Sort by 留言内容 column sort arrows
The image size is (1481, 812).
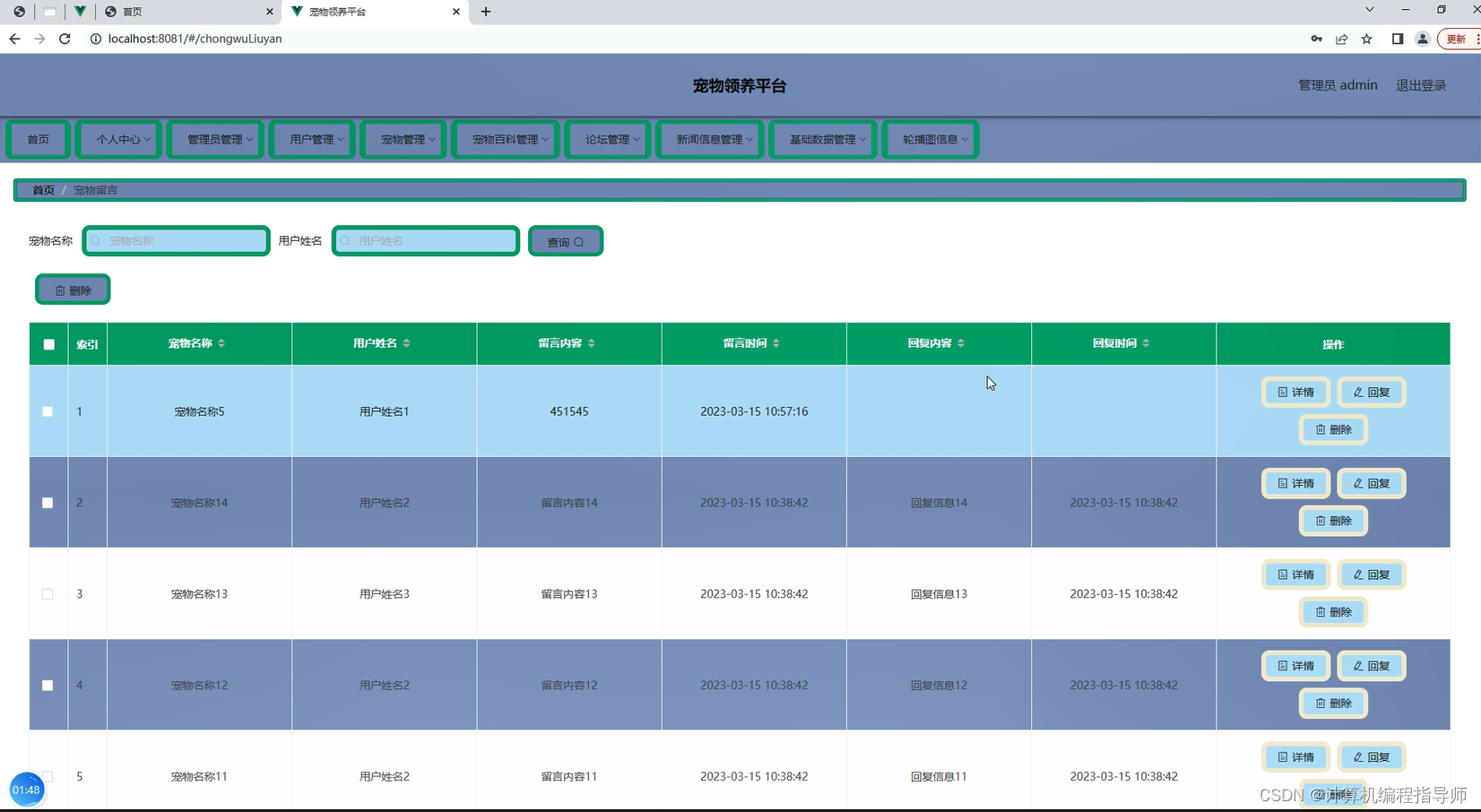coord(591,343)
